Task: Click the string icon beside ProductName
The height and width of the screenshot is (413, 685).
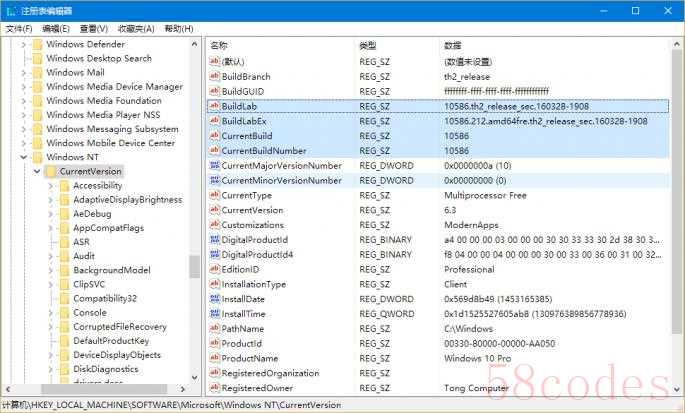Action: [214, 358]
